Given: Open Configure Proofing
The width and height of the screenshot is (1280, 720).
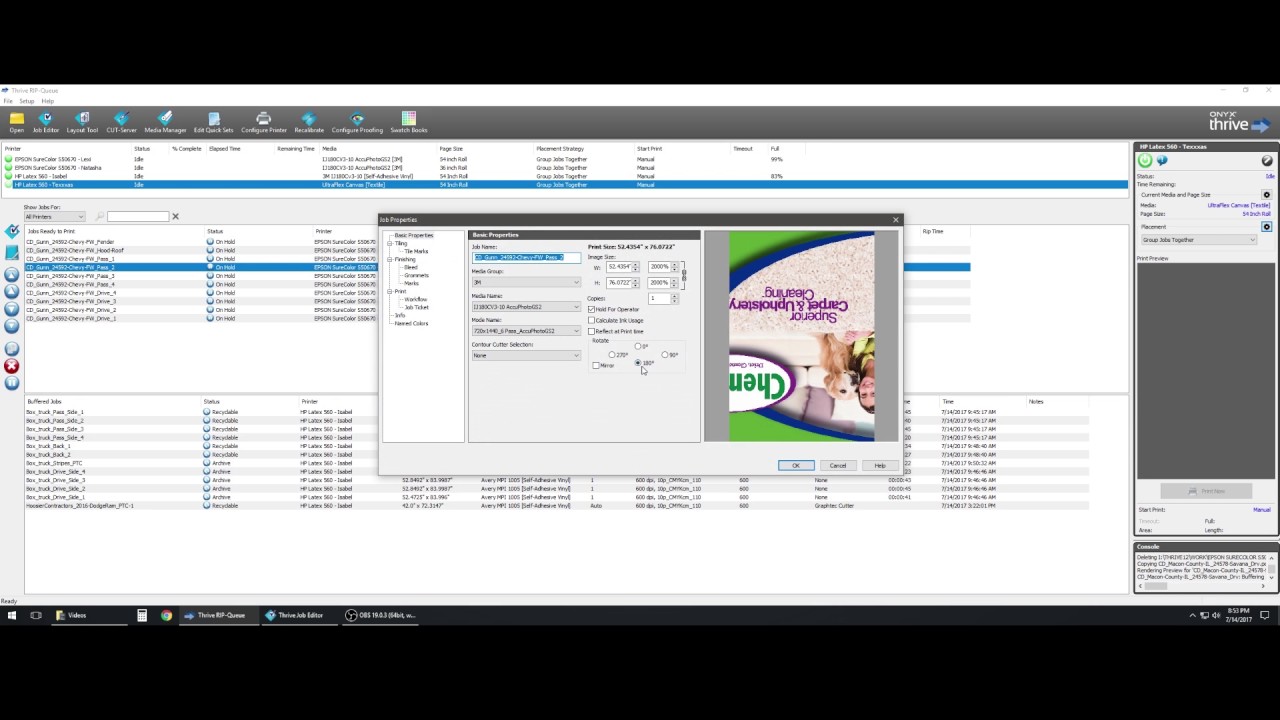Looking at the screenshot, I should 357,122.
